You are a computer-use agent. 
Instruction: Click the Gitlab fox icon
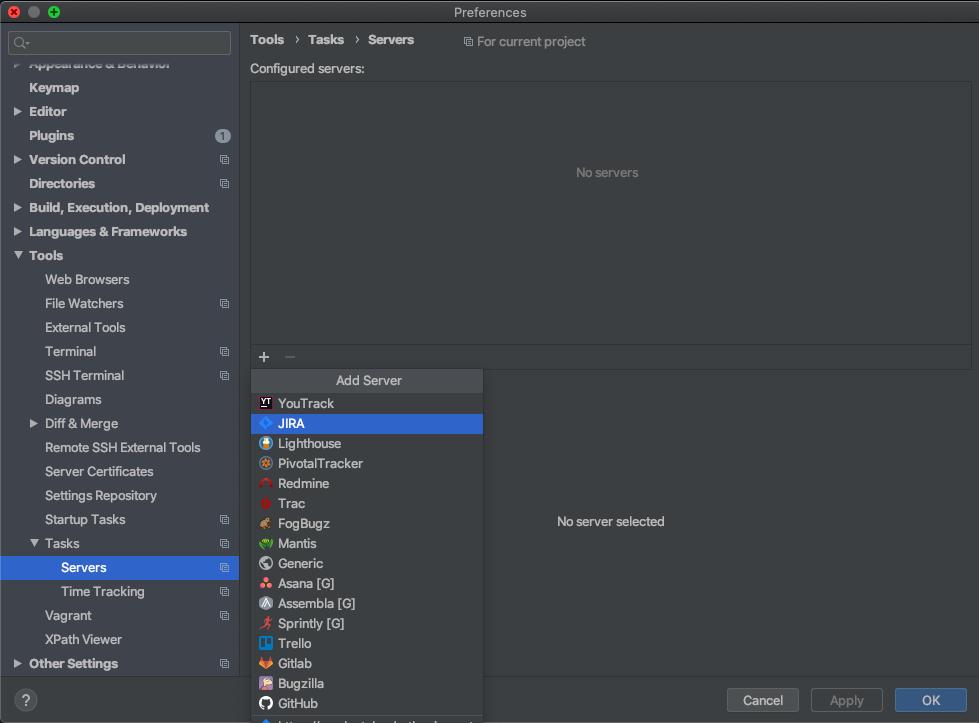266,663
